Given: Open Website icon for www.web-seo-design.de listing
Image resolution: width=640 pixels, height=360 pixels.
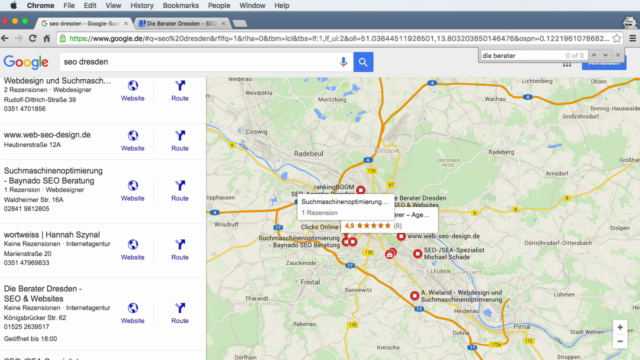Looking at the screenshot, I should point(133,140).
